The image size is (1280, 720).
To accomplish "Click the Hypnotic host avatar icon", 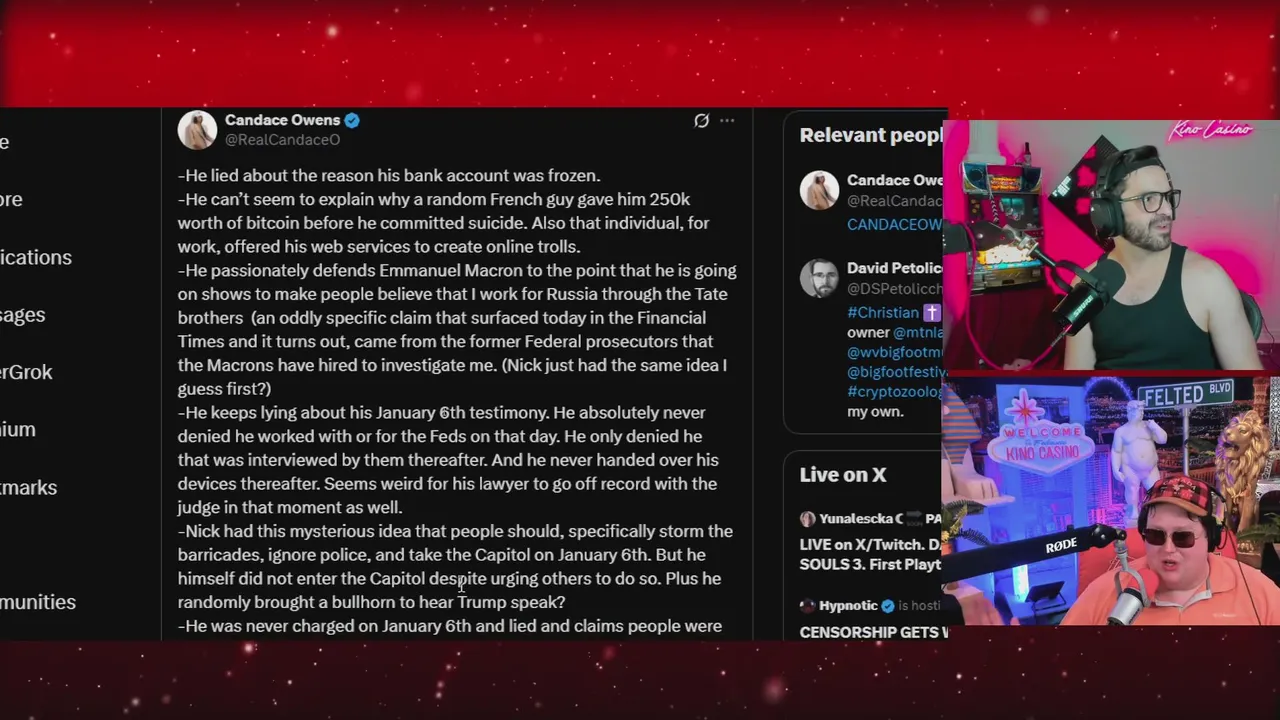I will [x=807, y=606].
